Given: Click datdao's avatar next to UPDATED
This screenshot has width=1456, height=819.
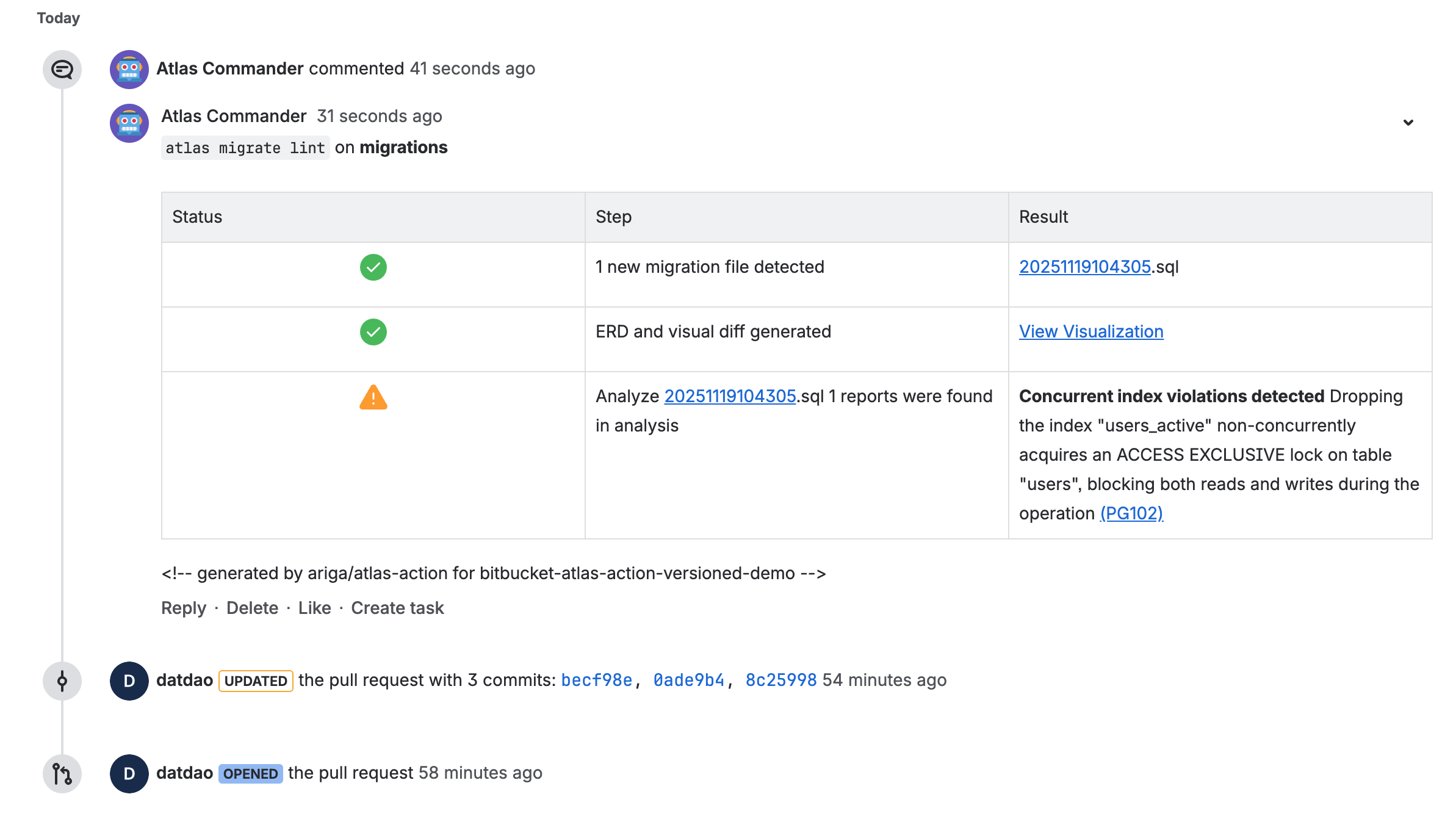Looking at the screenshot, I should tap(128, 680).
